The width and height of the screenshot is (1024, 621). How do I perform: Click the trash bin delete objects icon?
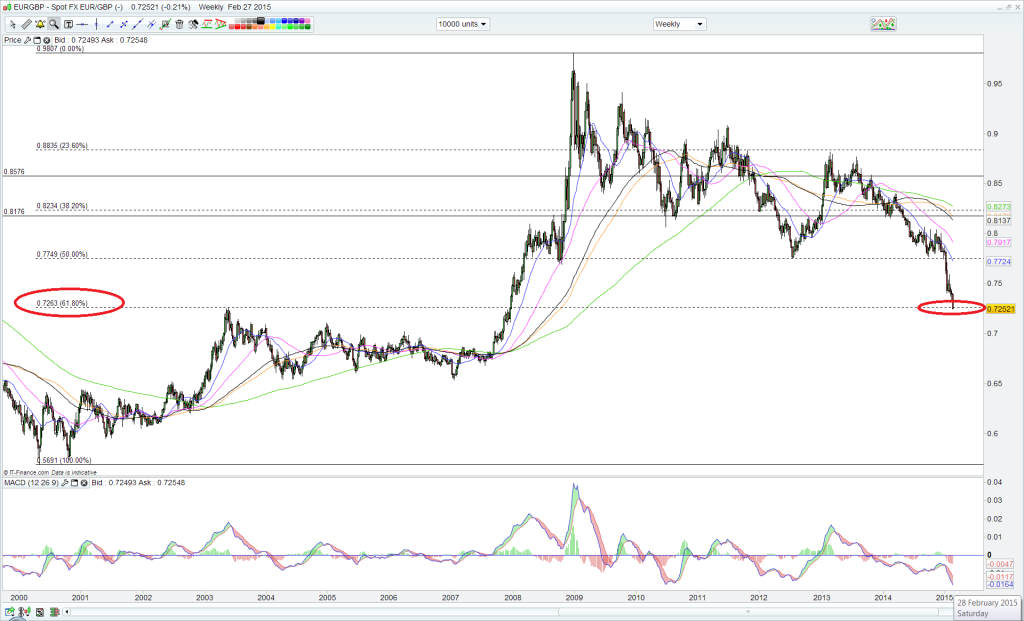coord(179,24)
